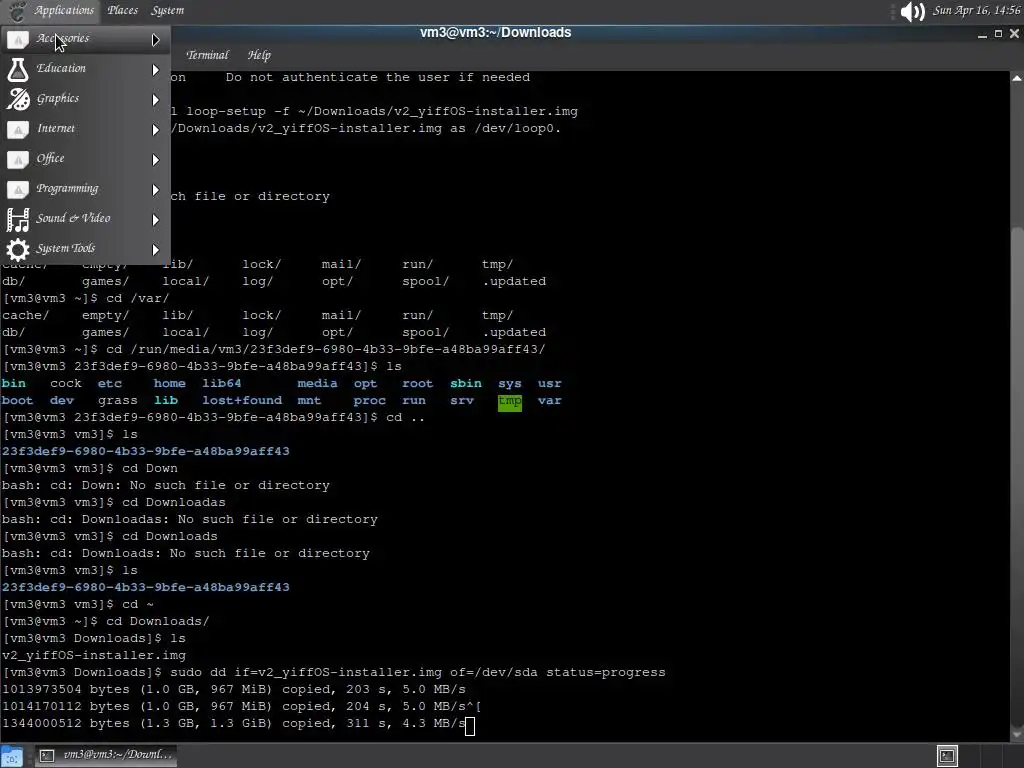Expand arrow next to Sound & Video
Screen dimensions: 1024x768
tap(155, 219)
